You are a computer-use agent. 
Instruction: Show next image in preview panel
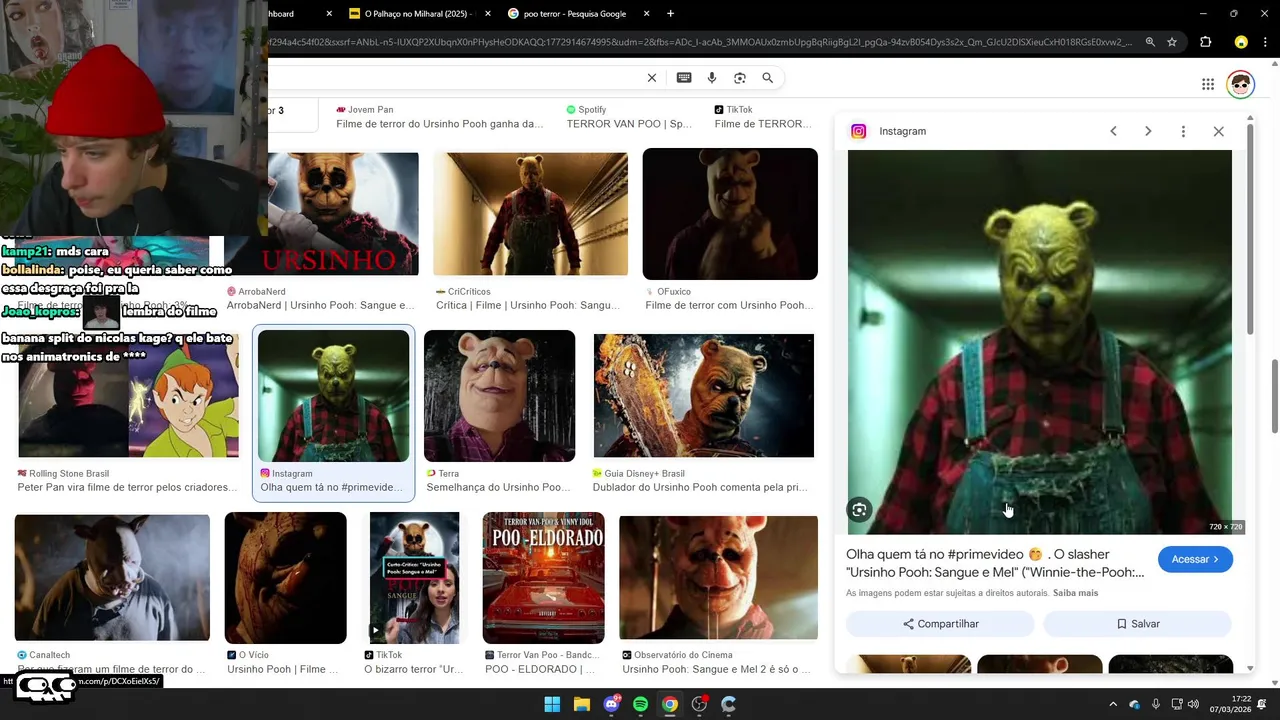[x=1148, y=131]
